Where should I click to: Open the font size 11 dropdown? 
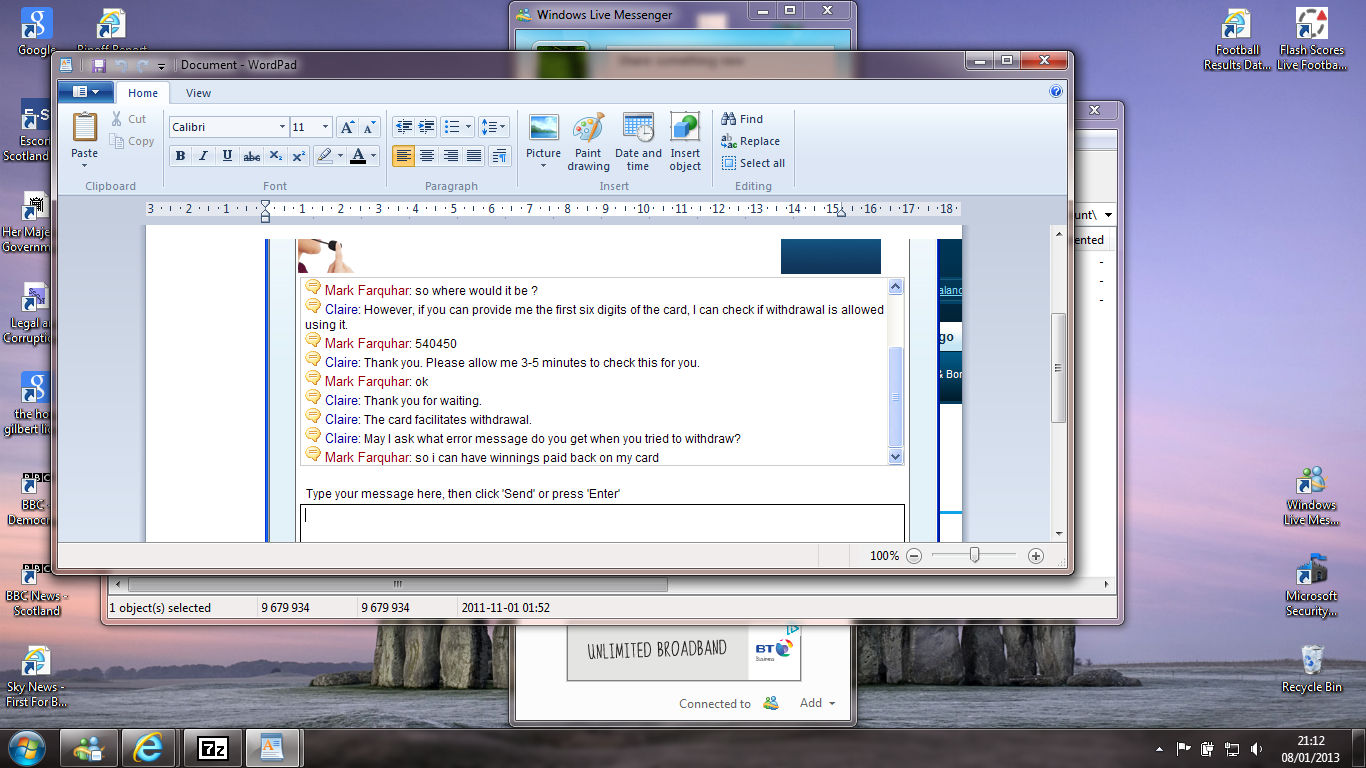point(325,127)
